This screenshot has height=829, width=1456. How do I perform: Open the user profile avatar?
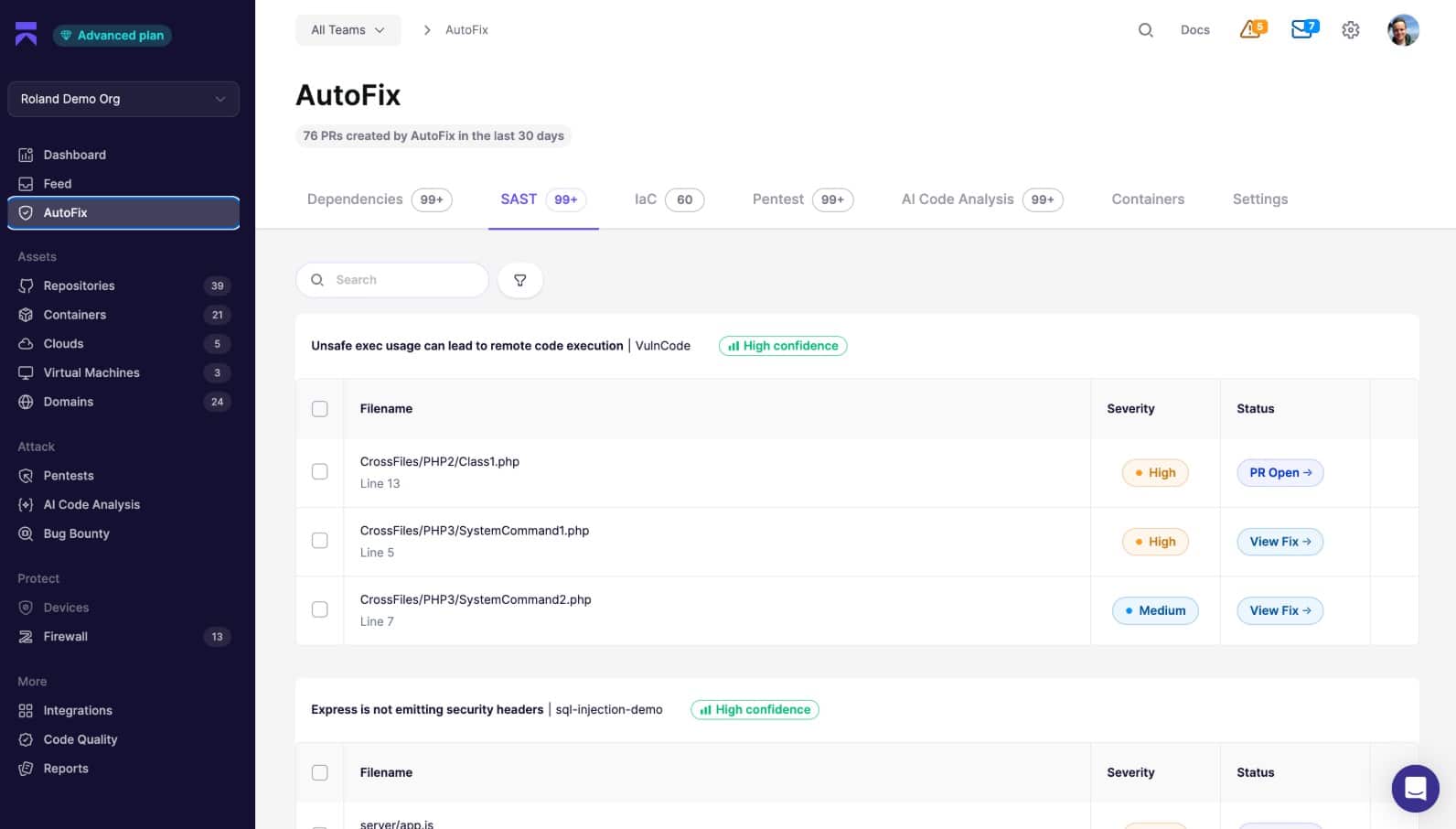point(1403,30)
